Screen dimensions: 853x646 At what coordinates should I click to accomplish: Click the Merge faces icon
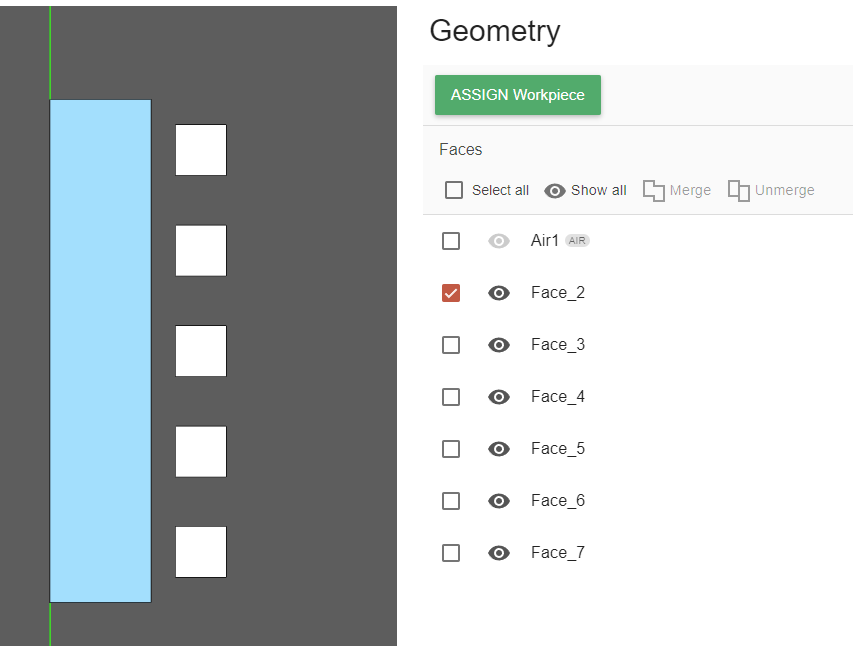[654, 190]
